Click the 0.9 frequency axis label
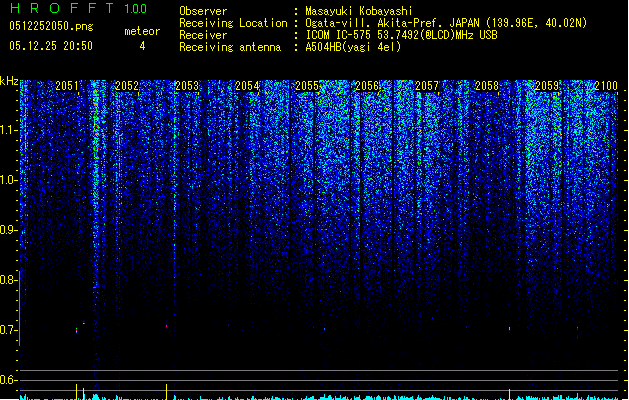Screen dimensions: 629x400 coord(9,230)
